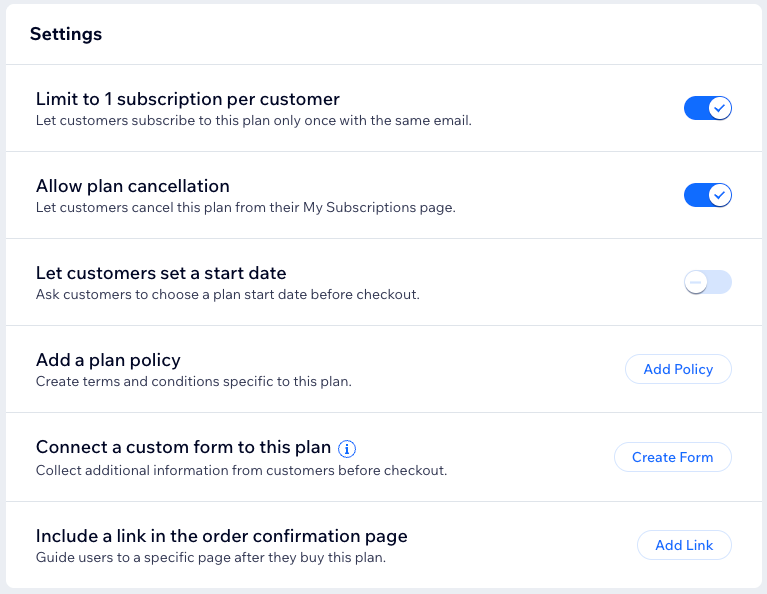
Task: Click the 'Add a plan policy' heading
Action: (x=108, y=360)
